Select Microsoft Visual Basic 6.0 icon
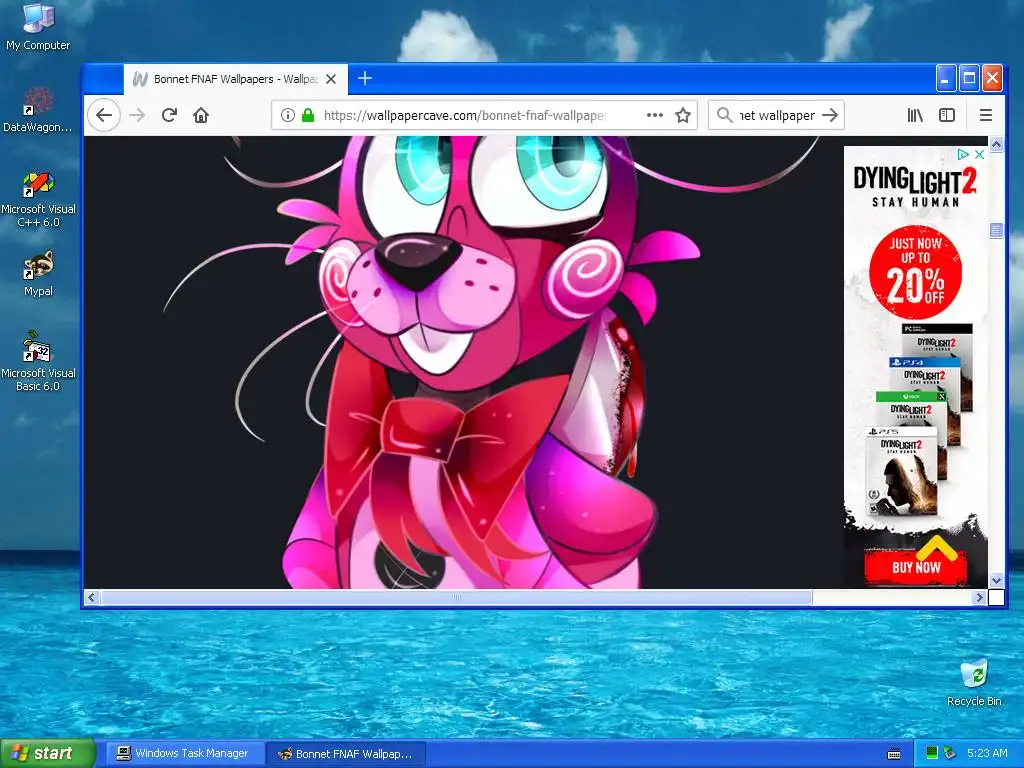Screen dimensions: 1024x768 tap(38, 361)
